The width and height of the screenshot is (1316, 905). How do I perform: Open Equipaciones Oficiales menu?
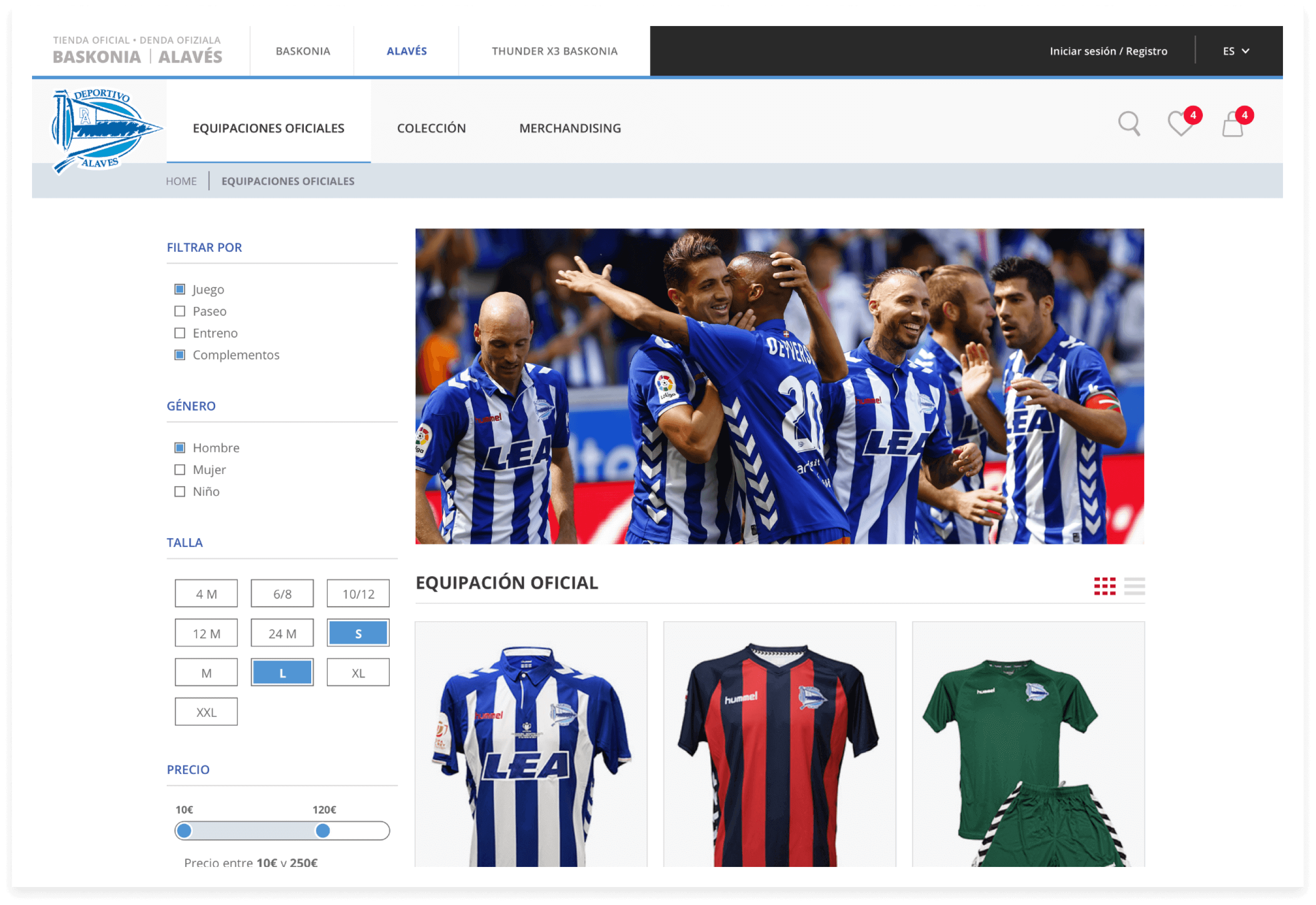click(x=269, y=128)
